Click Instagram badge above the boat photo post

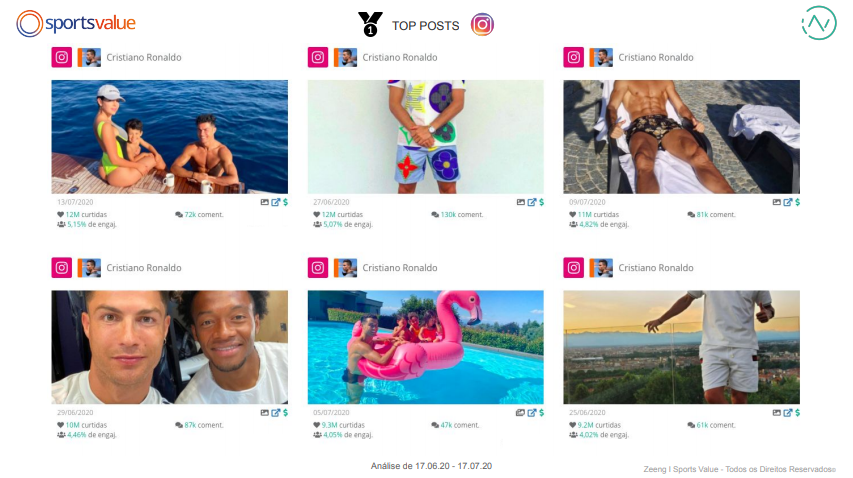[62, 57]
